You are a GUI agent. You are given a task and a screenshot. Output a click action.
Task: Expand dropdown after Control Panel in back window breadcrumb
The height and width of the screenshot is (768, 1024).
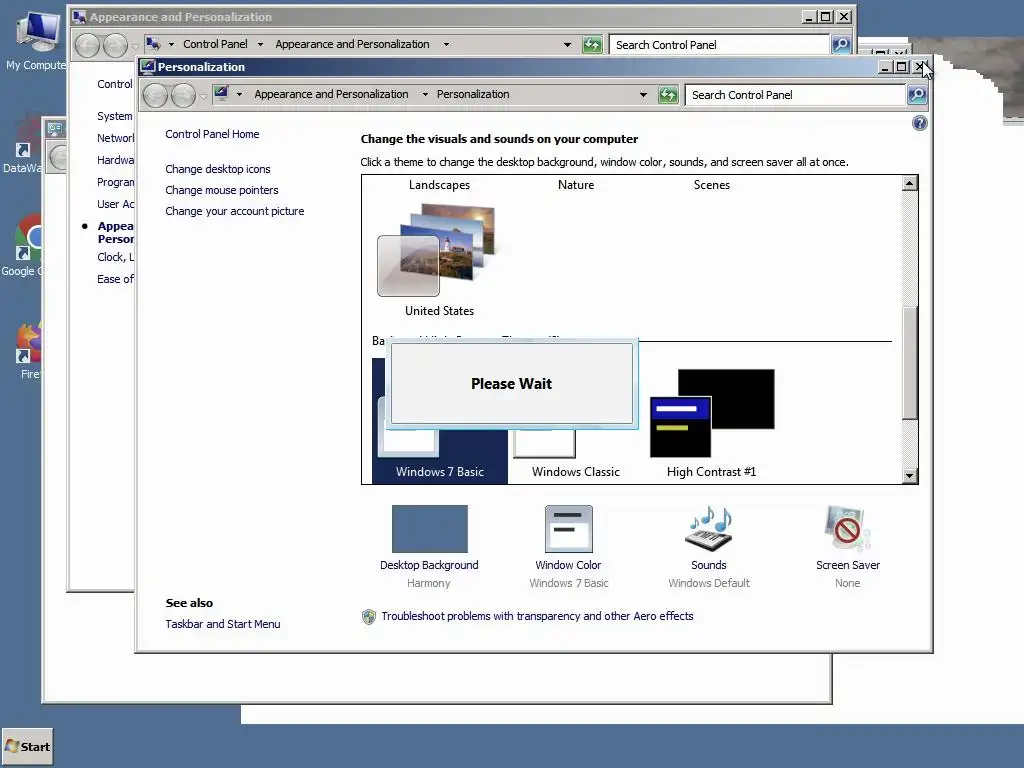tap(260, 44)
